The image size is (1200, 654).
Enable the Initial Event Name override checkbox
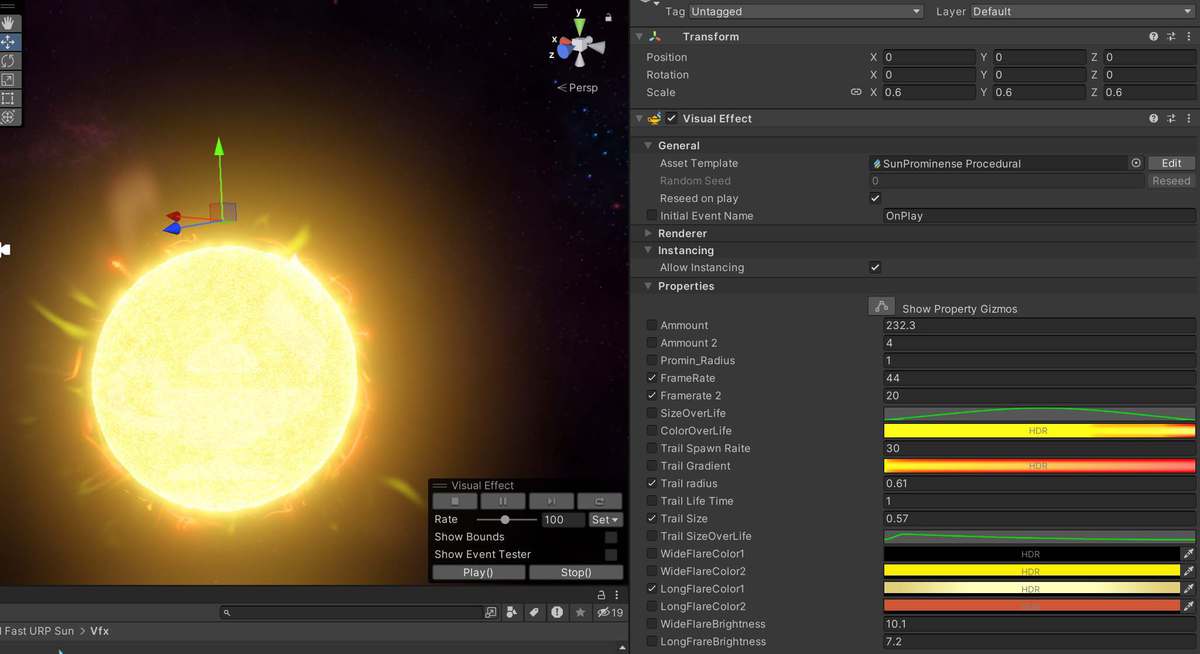pyautogui.click(x=652, y=216)
